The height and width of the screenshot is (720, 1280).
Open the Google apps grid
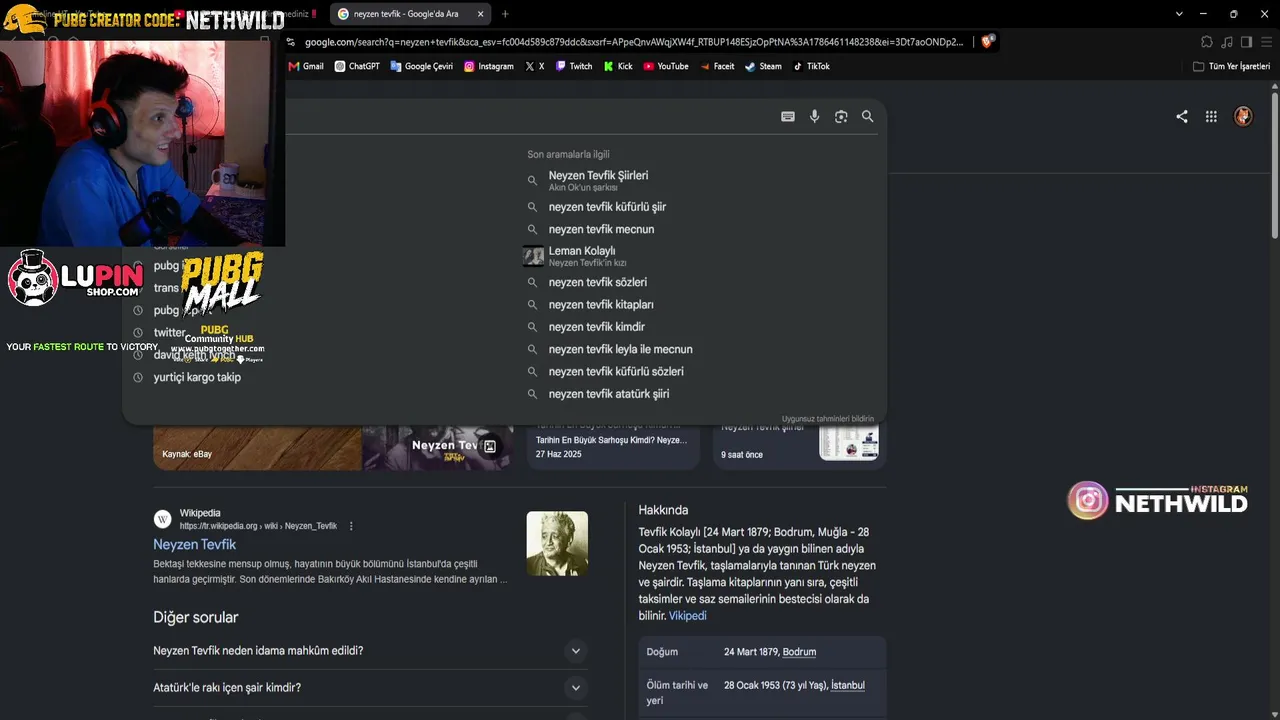tap(1211, 116)
